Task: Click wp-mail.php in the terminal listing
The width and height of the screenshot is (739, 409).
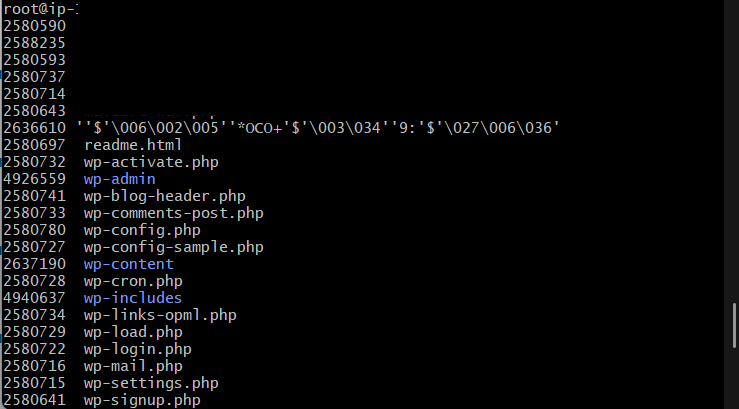Action: (x=133, y=366)
